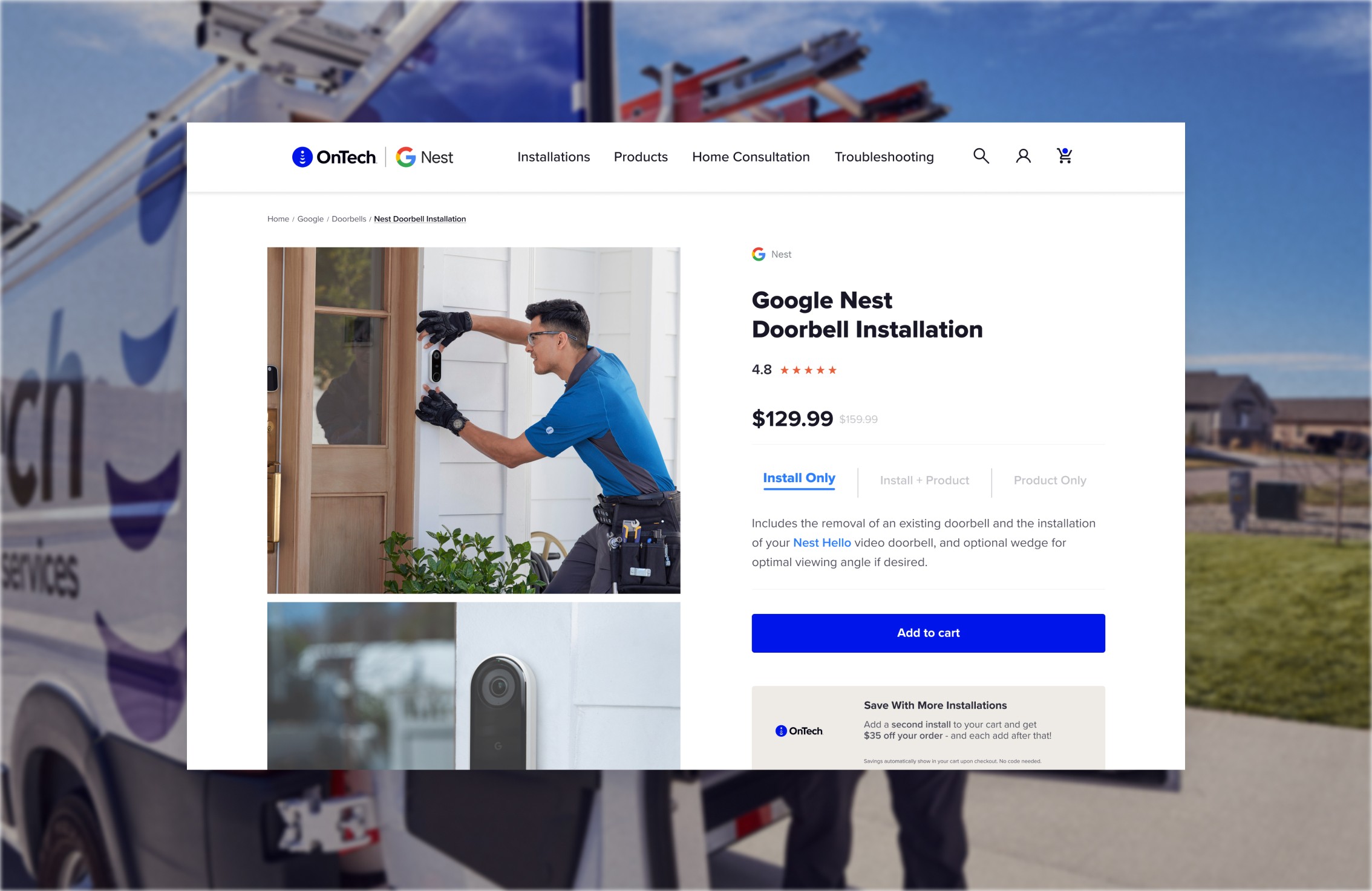Image resolution: width=1372 pixels, height=891 pixels.
Task: Click the Home breadcrumb link
Action: point(278,219)
